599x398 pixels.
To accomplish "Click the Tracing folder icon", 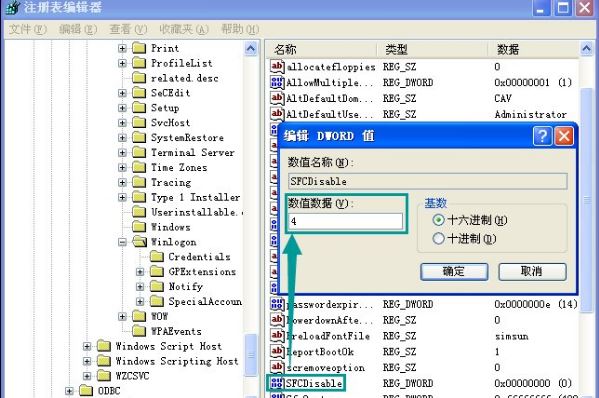I will (x=139, y=182).
